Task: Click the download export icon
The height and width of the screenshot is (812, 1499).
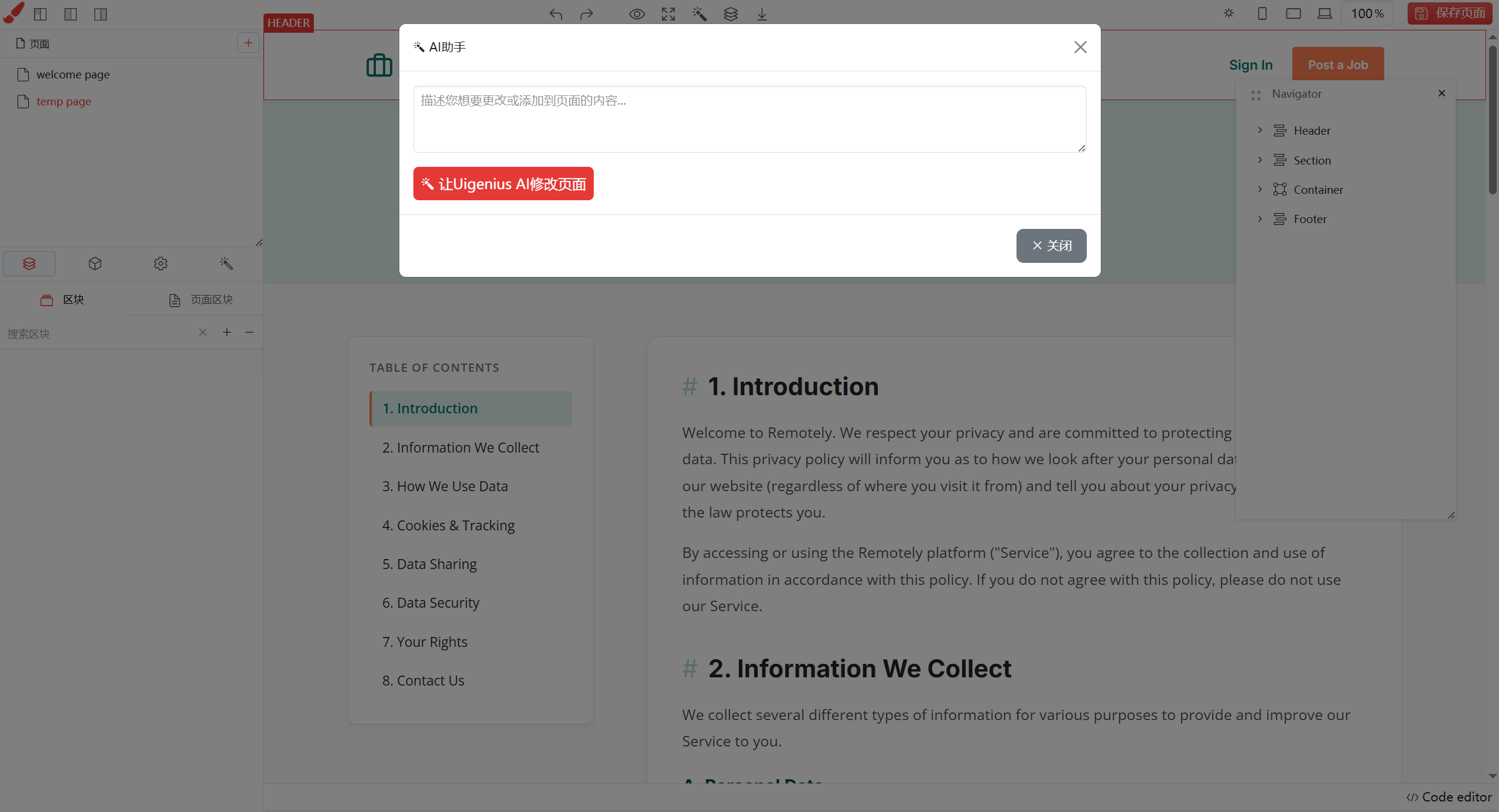Action: (x=762, y=14)
